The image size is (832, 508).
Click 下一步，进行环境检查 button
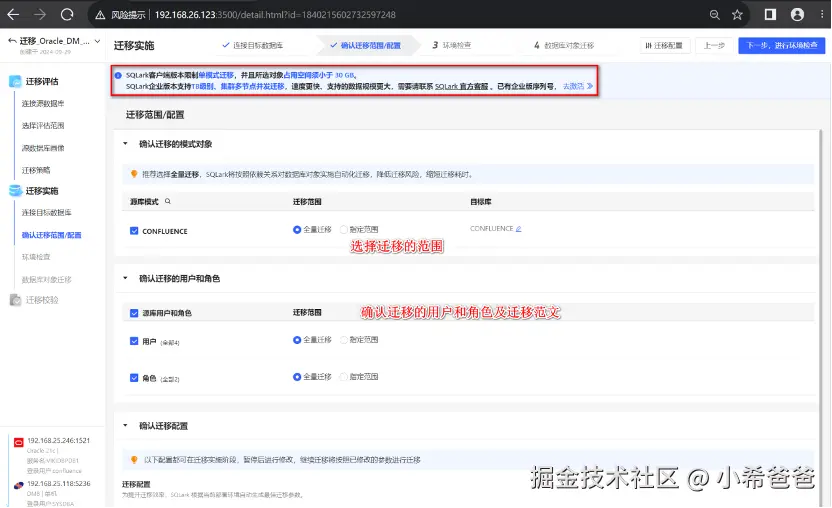click(x=782, y=46)
